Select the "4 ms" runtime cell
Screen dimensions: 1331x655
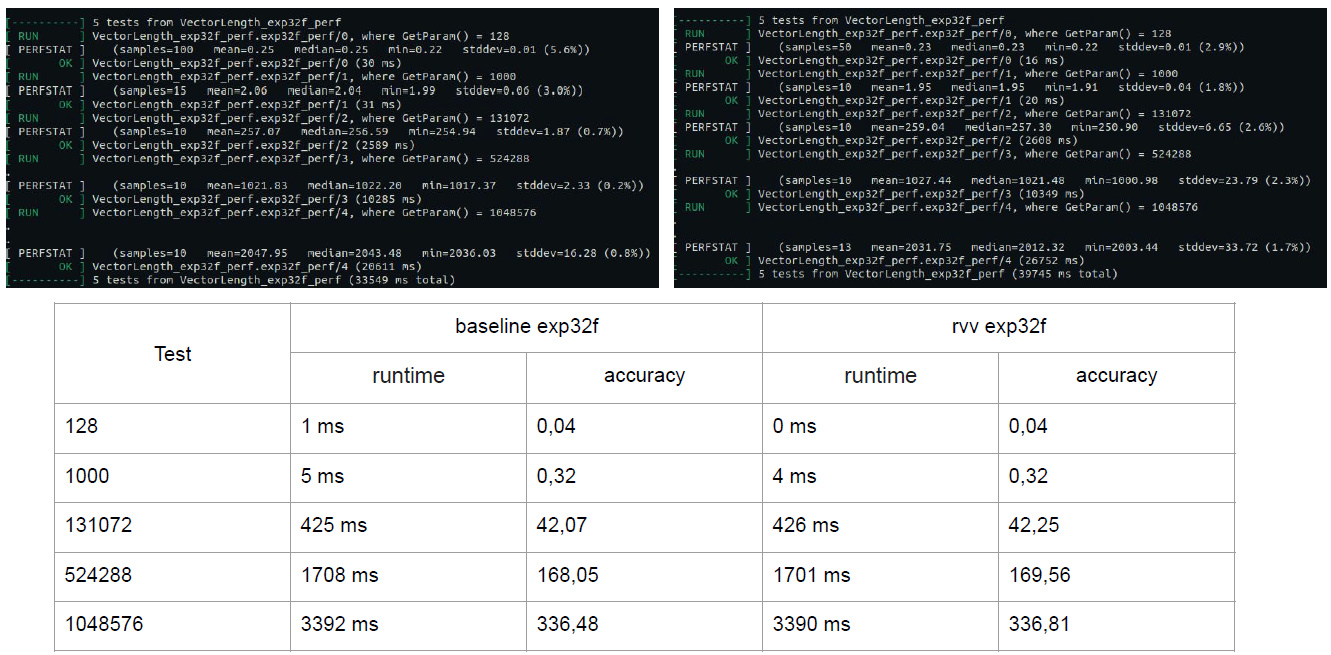tap(880, 476)
